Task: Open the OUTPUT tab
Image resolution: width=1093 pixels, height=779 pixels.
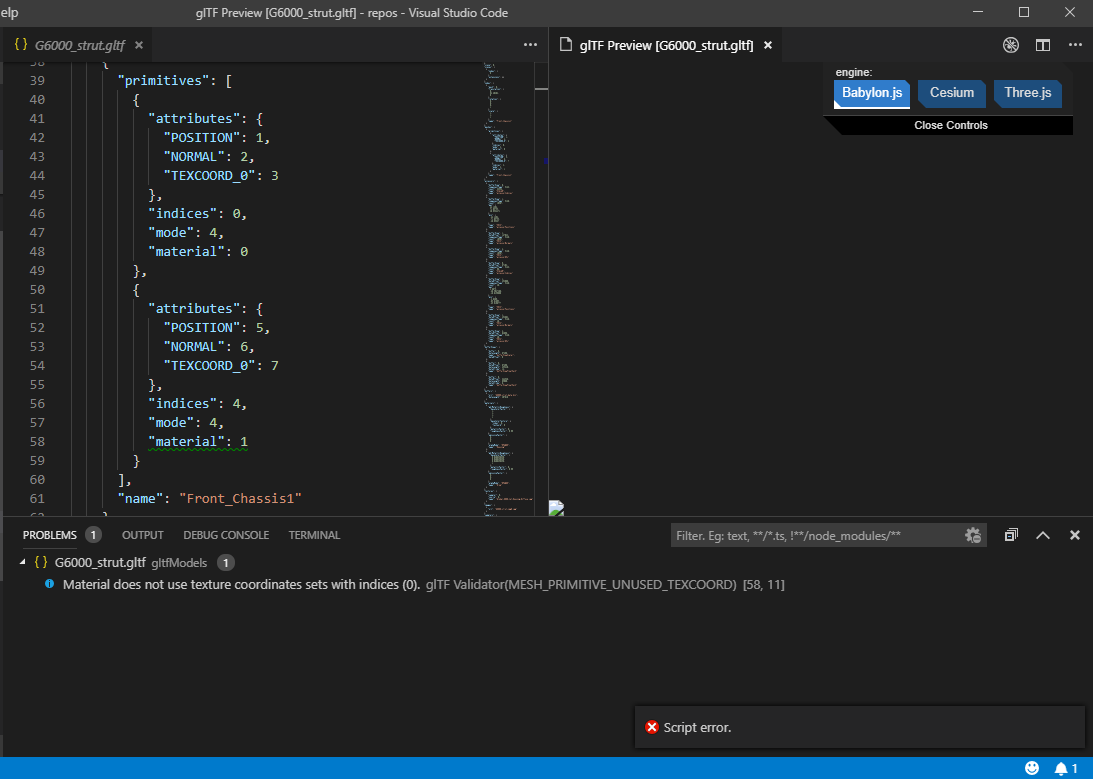Action: coord(142,535)
